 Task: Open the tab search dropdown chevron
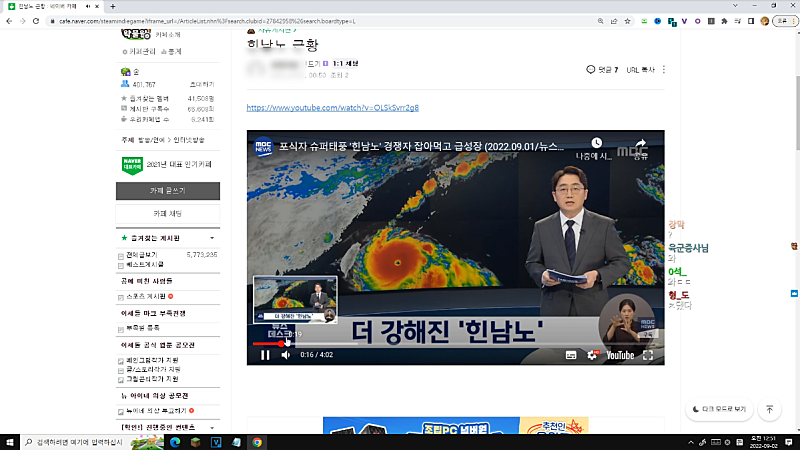[735, 6]
